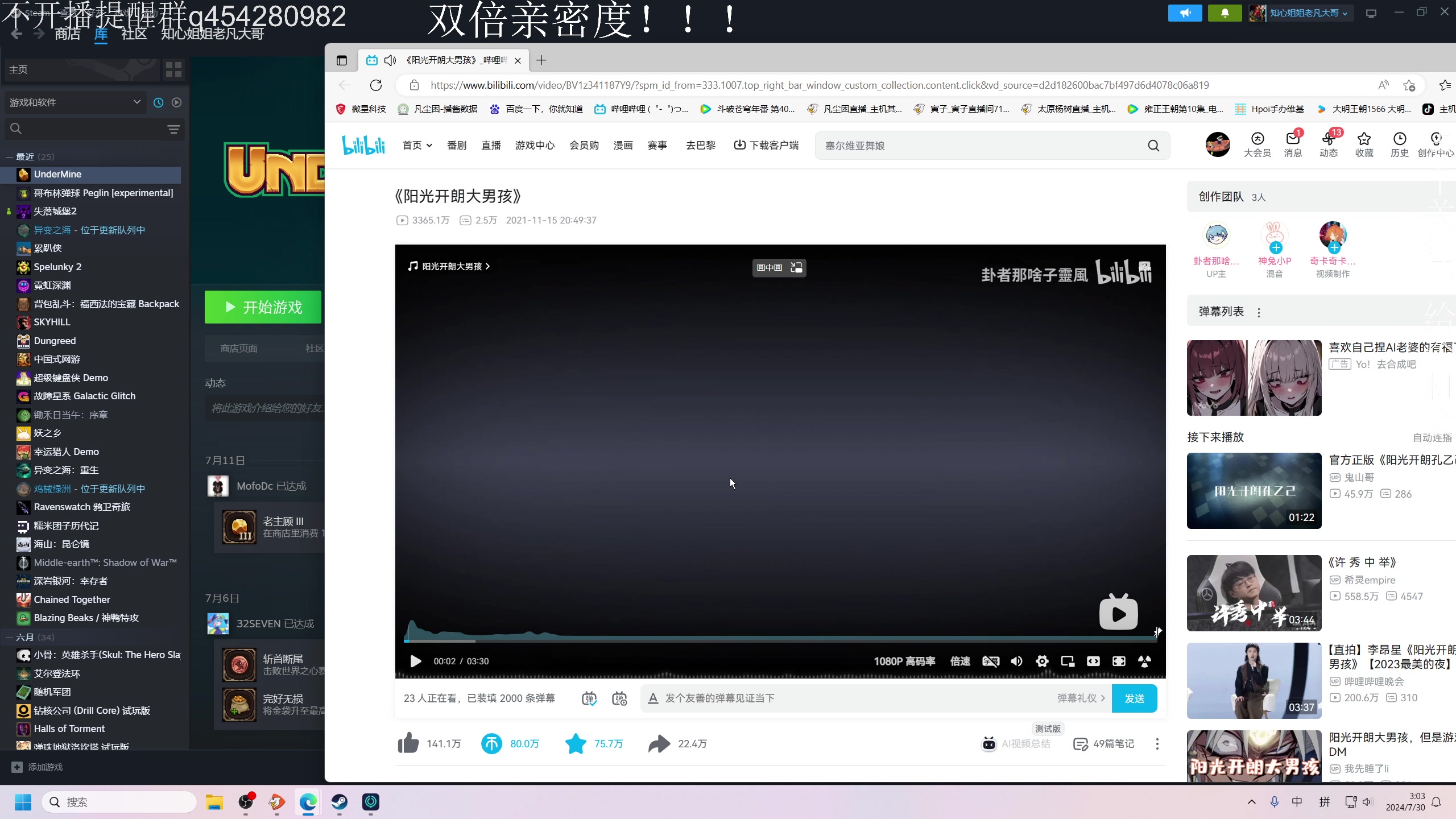Screen dimensions: 1456x819
Task: Open AI视频总结 summary
Action: 1016,743
